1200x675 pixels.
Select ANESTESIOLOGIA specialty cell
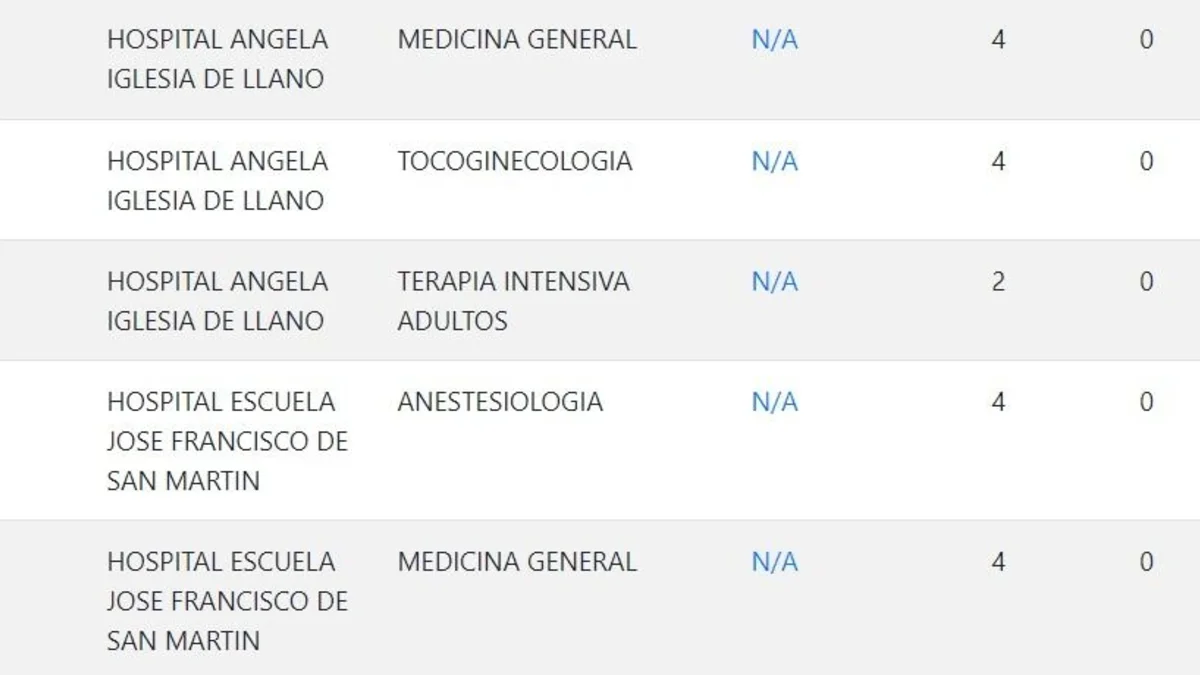coord(500,402)
